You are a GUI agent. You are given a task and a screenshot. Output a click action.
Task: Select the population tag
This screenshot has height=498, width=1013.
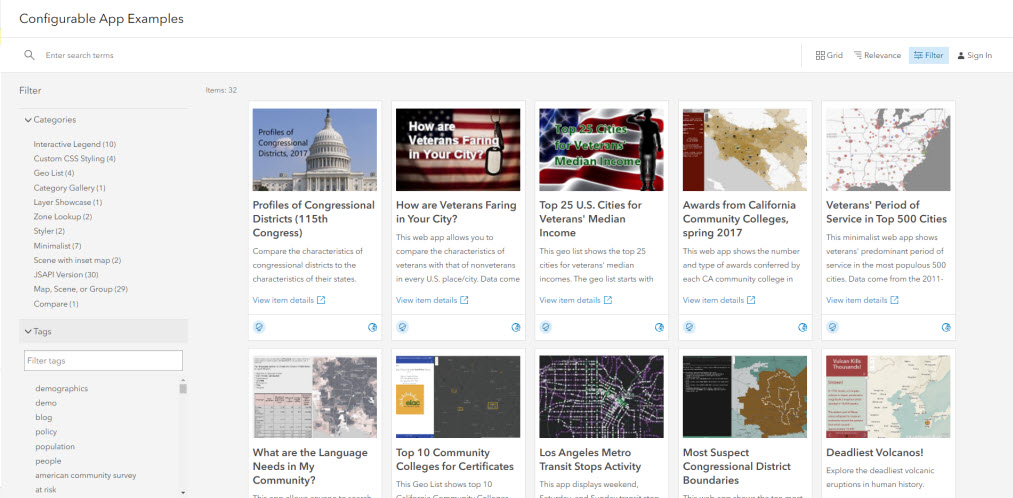pyautogui.click(x=55, y=446)
